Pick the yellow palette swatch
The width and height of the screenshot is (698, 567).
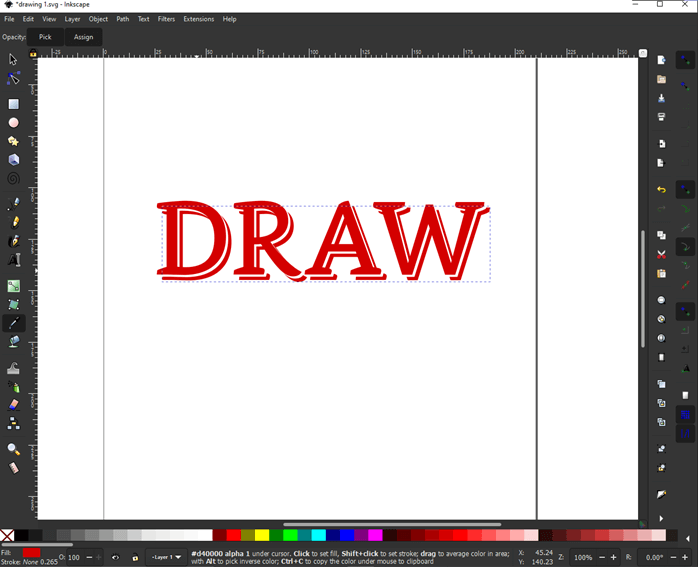point(262,535)
